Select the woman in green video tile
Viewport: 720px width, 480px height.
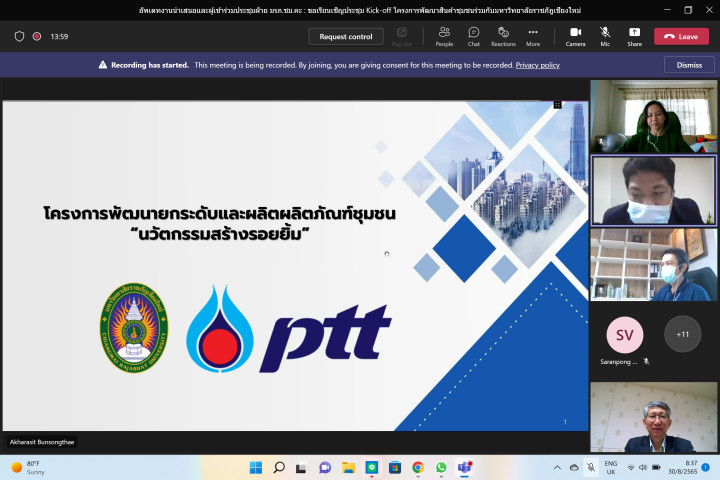click(x=653, y=116)
